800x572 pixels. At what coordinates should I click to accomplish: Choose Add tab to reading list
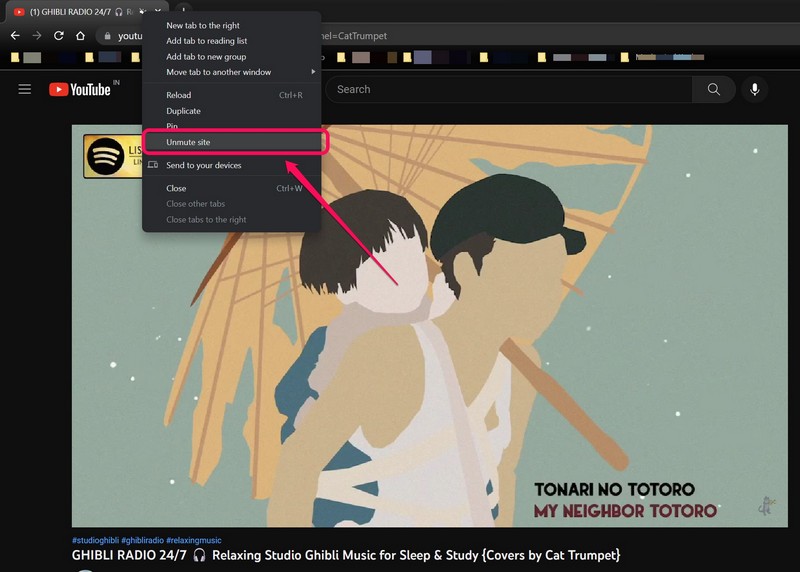pyautogui.click(x=206, y=41)
